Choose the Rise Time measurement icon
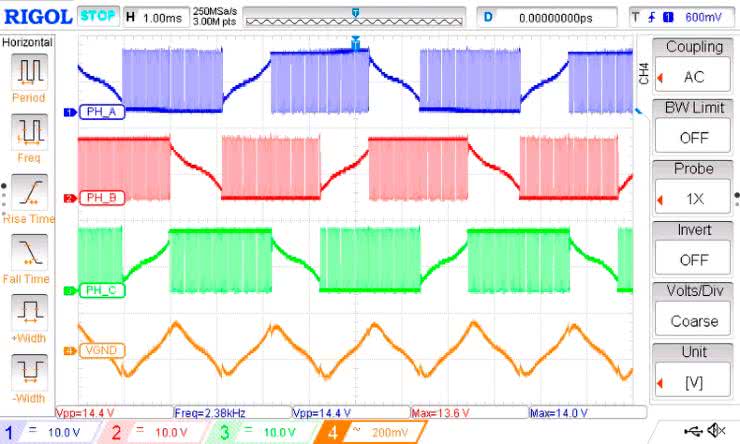The height and width of the screenshot is (444, 740). tap(29, 191)
